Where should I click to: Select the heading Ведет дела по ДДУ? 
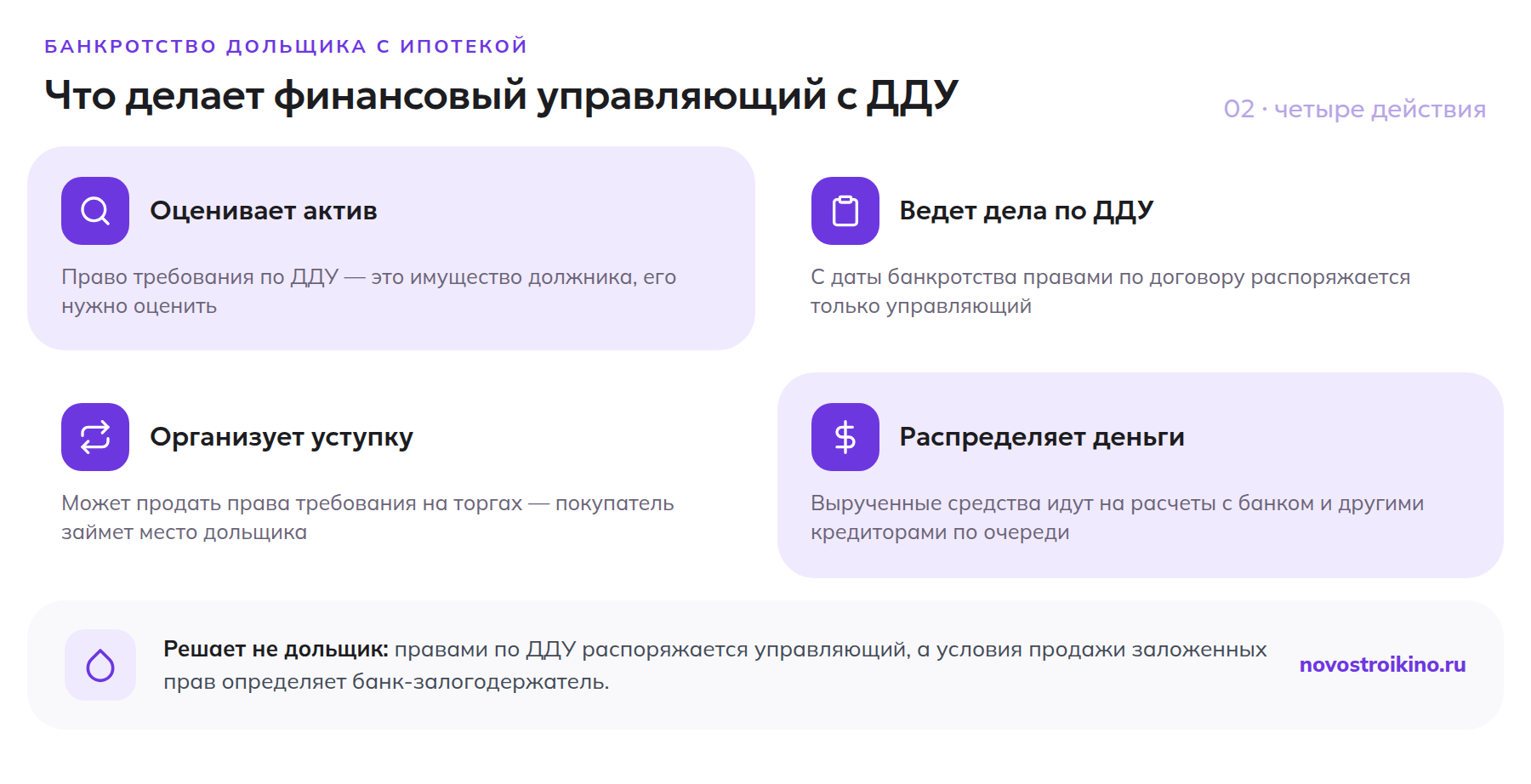1027,211
